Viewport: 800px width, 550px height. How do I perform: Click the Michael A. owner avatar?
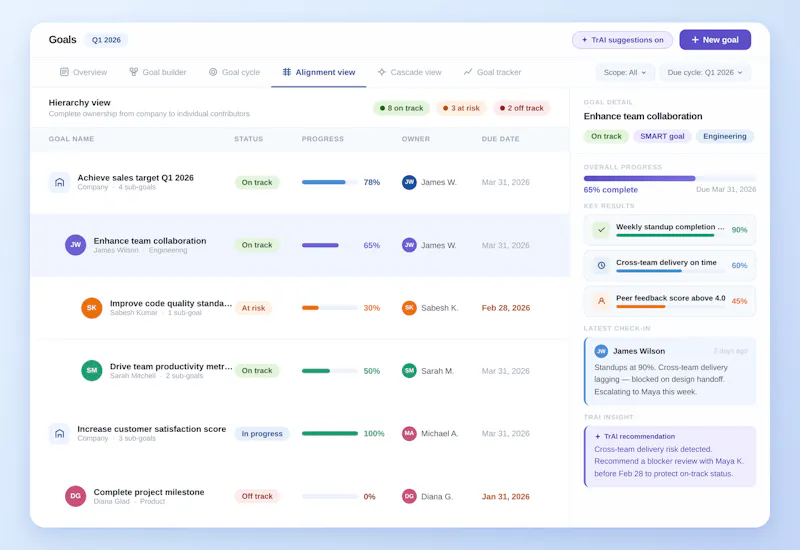409,434
